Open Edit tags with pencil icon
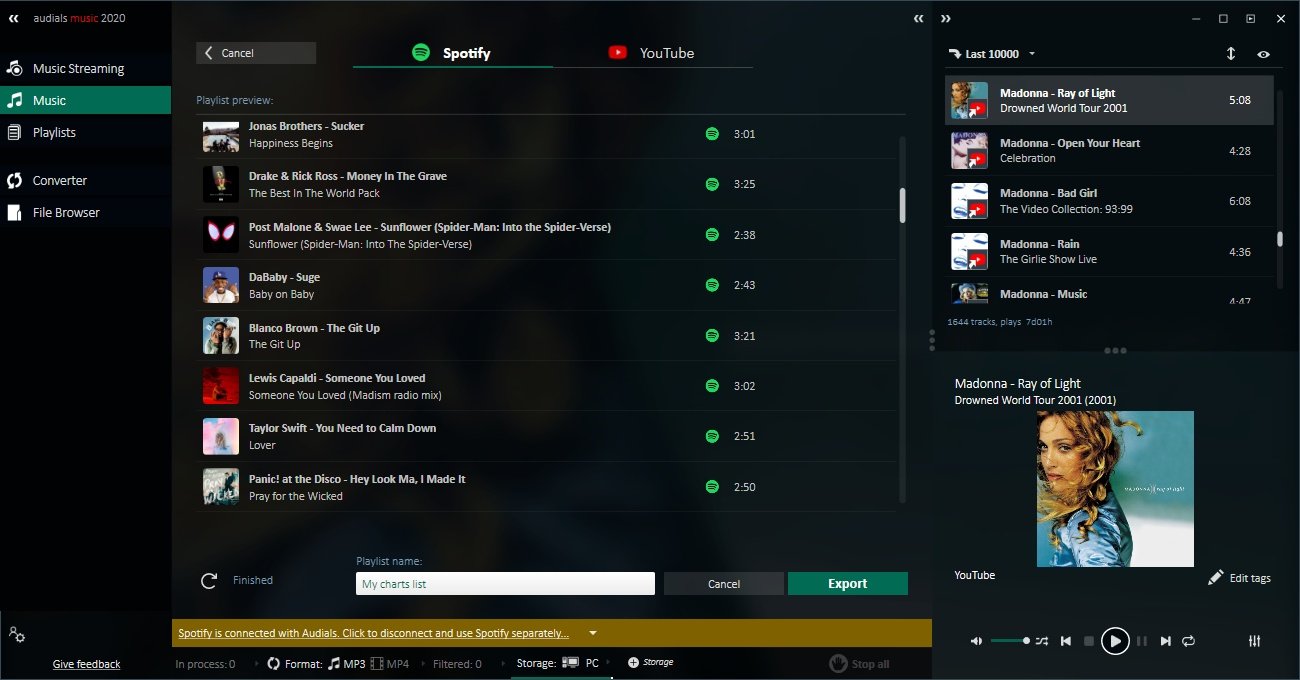The image size is (1300, 680). tap(1239, 578)
